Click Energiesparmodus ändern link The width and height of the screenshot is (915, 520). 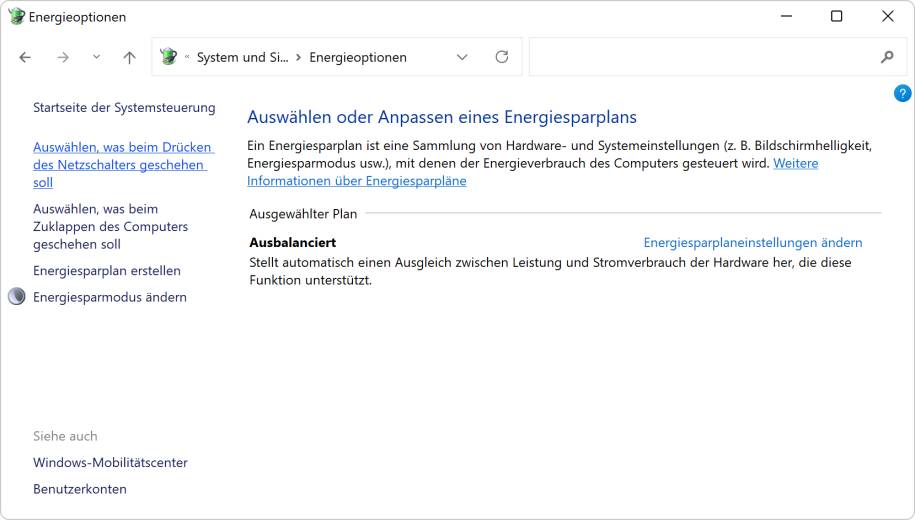110,297
